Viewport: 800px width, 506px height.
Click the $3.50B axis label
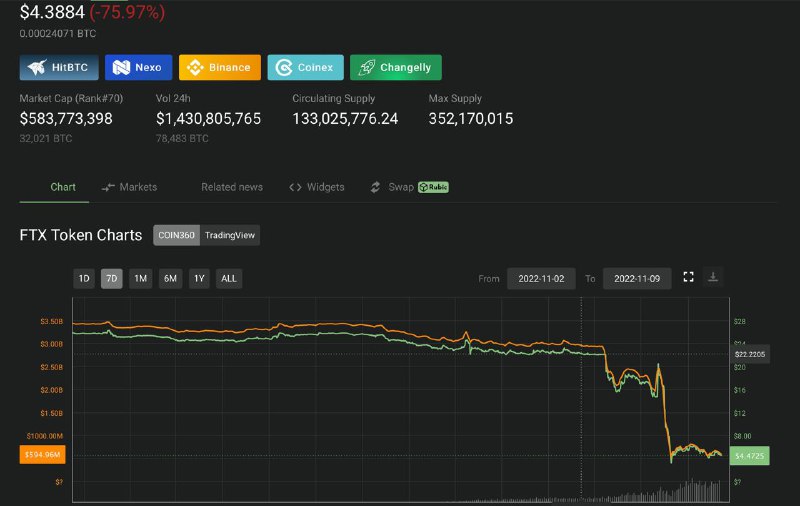(x=52, y=321)
